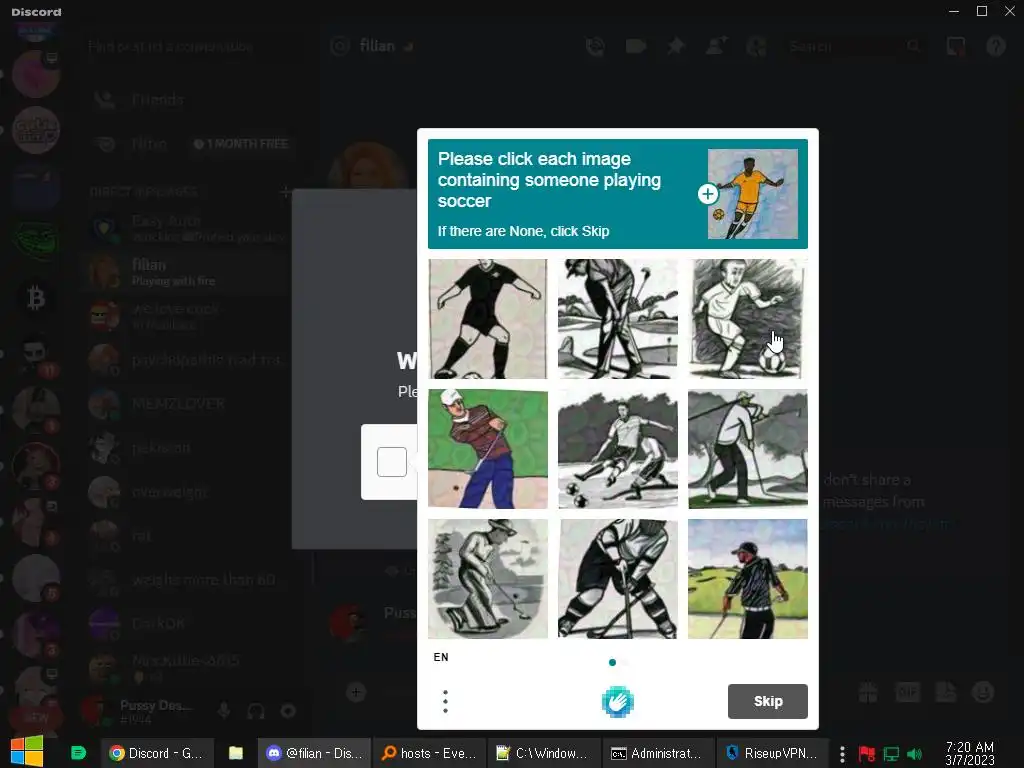Open the Discord Chrome taskbar window
1024x768 pixels.
[x=157, y=753]
